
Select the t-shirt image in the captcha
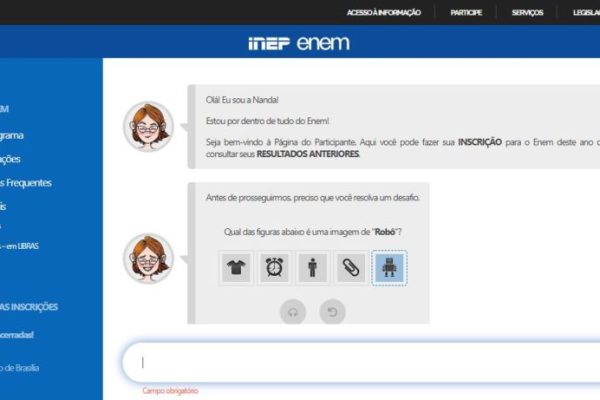click(236, 268)
